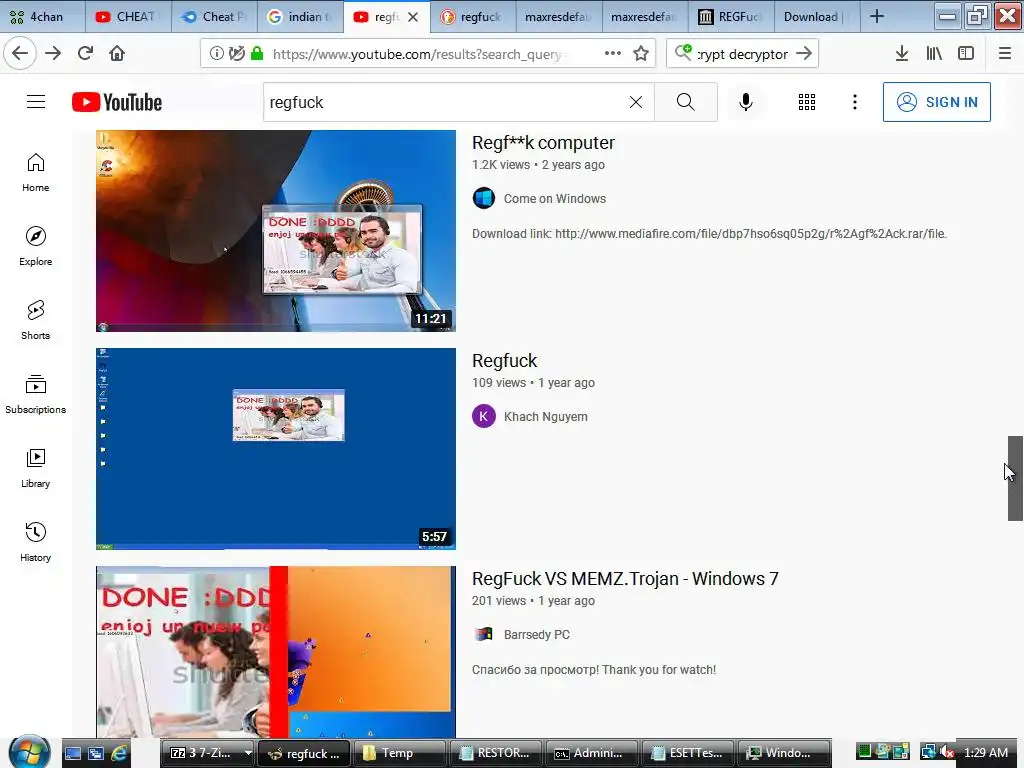Open the Windows Start orb

pyautogui.click(x=28, y=752)
